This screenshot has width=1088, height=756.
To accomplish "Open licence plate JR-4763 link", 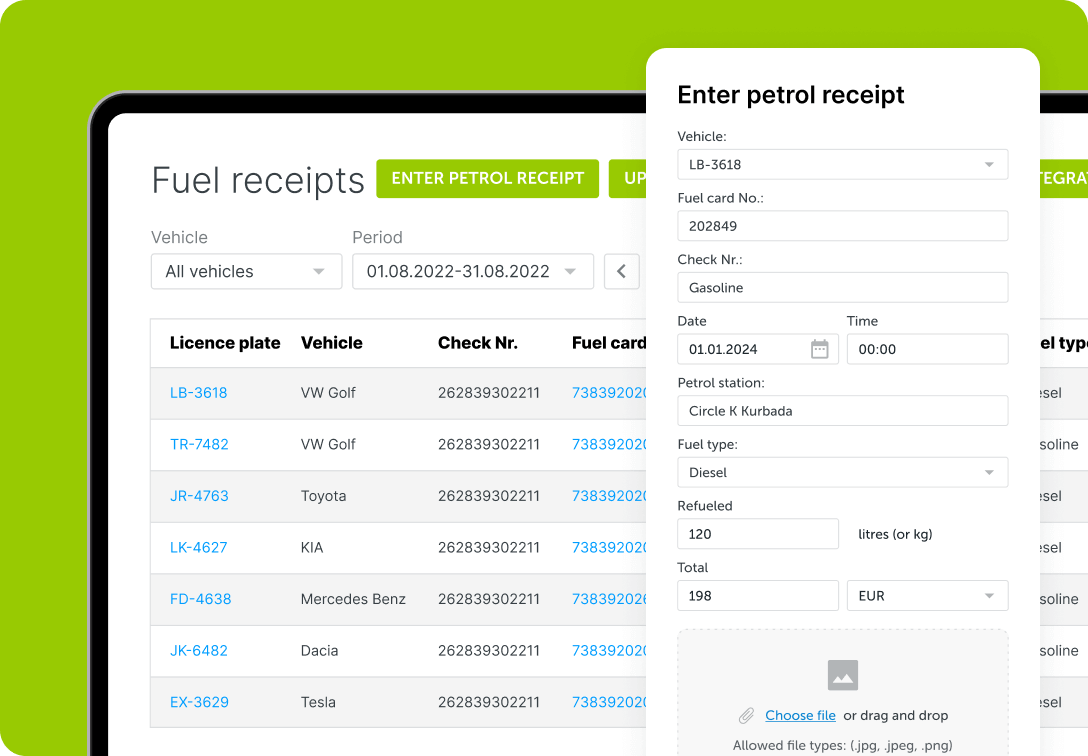I will [199, 496].
